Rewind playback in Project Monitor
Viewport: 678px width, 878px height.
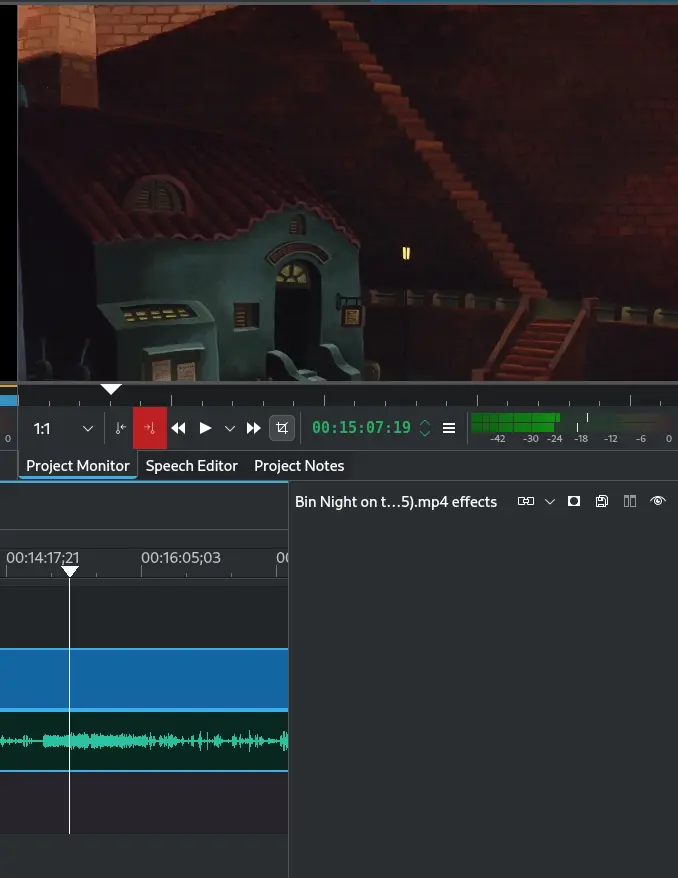(179, 428)
